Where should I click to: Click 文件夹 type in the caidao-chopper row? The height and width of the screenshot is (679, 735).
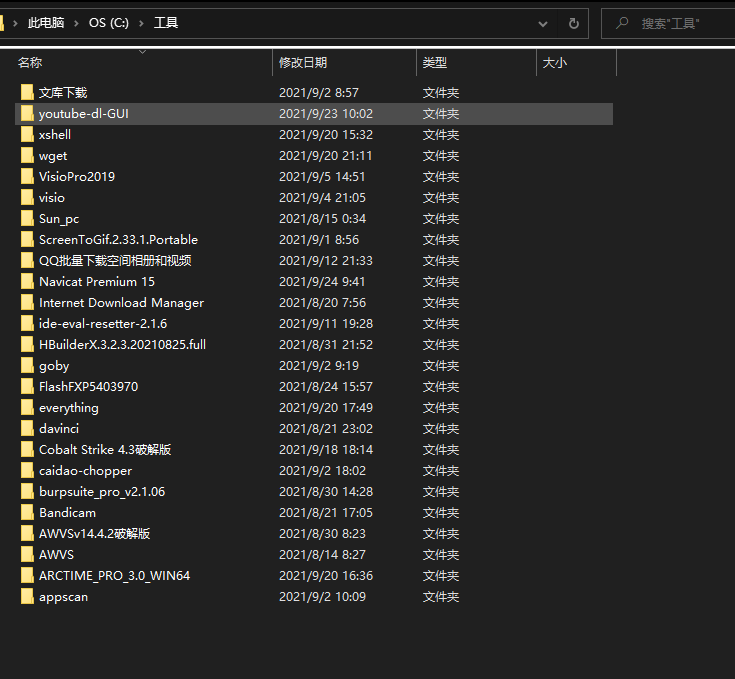(441, 471)
